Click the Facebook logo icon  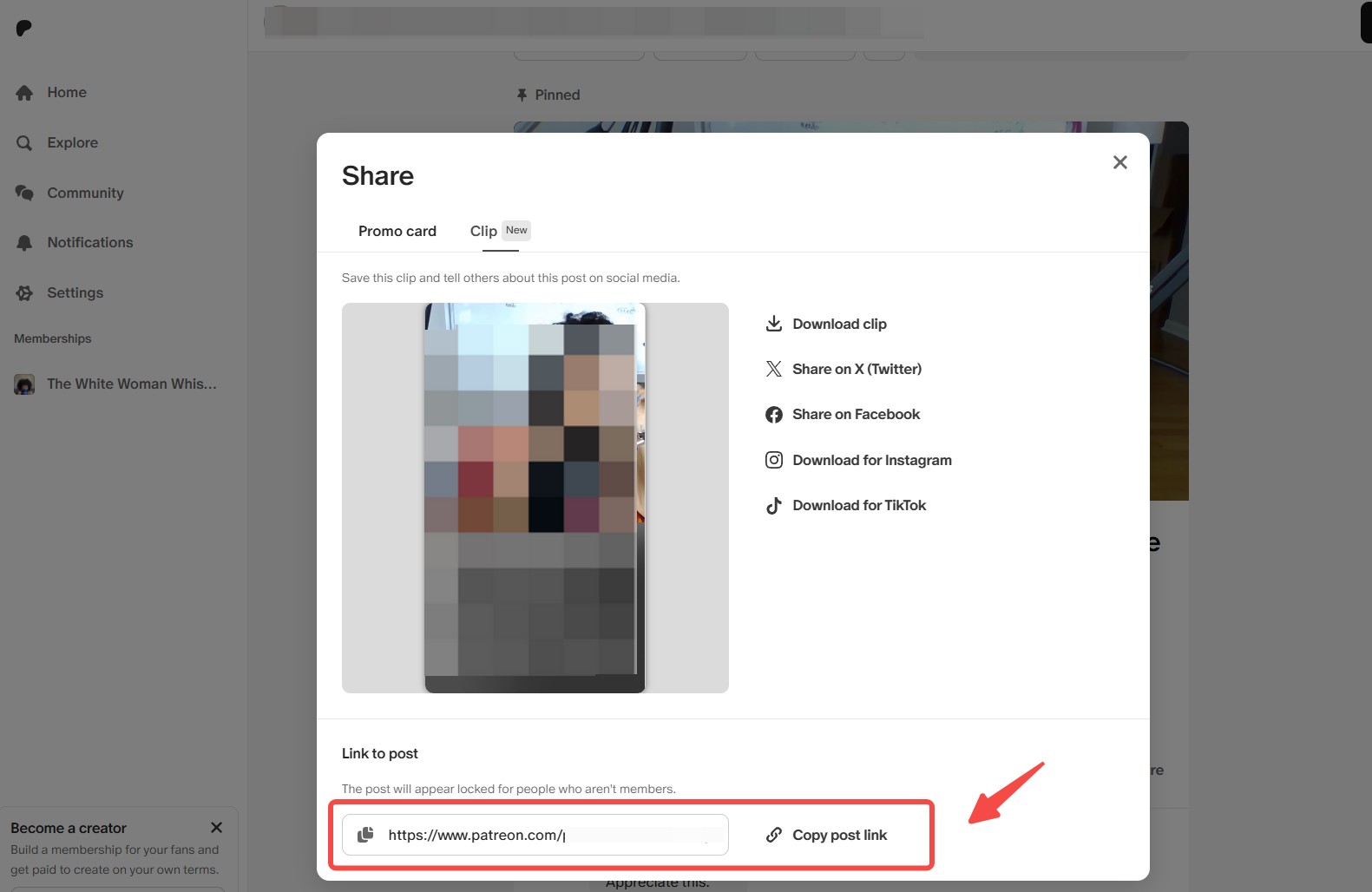pyautogui.click(x=774, y=415)
